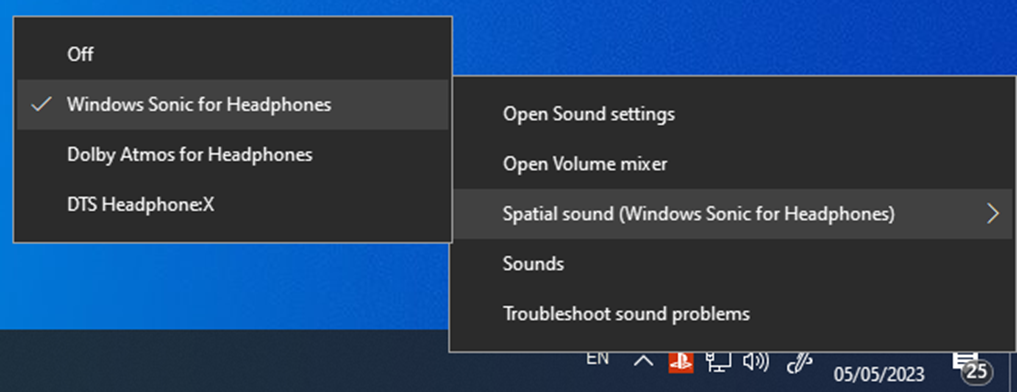The image size is (1017, 392).
Task: Show hidden tray icons with up chevron
Action: click(x=643, y=361)
